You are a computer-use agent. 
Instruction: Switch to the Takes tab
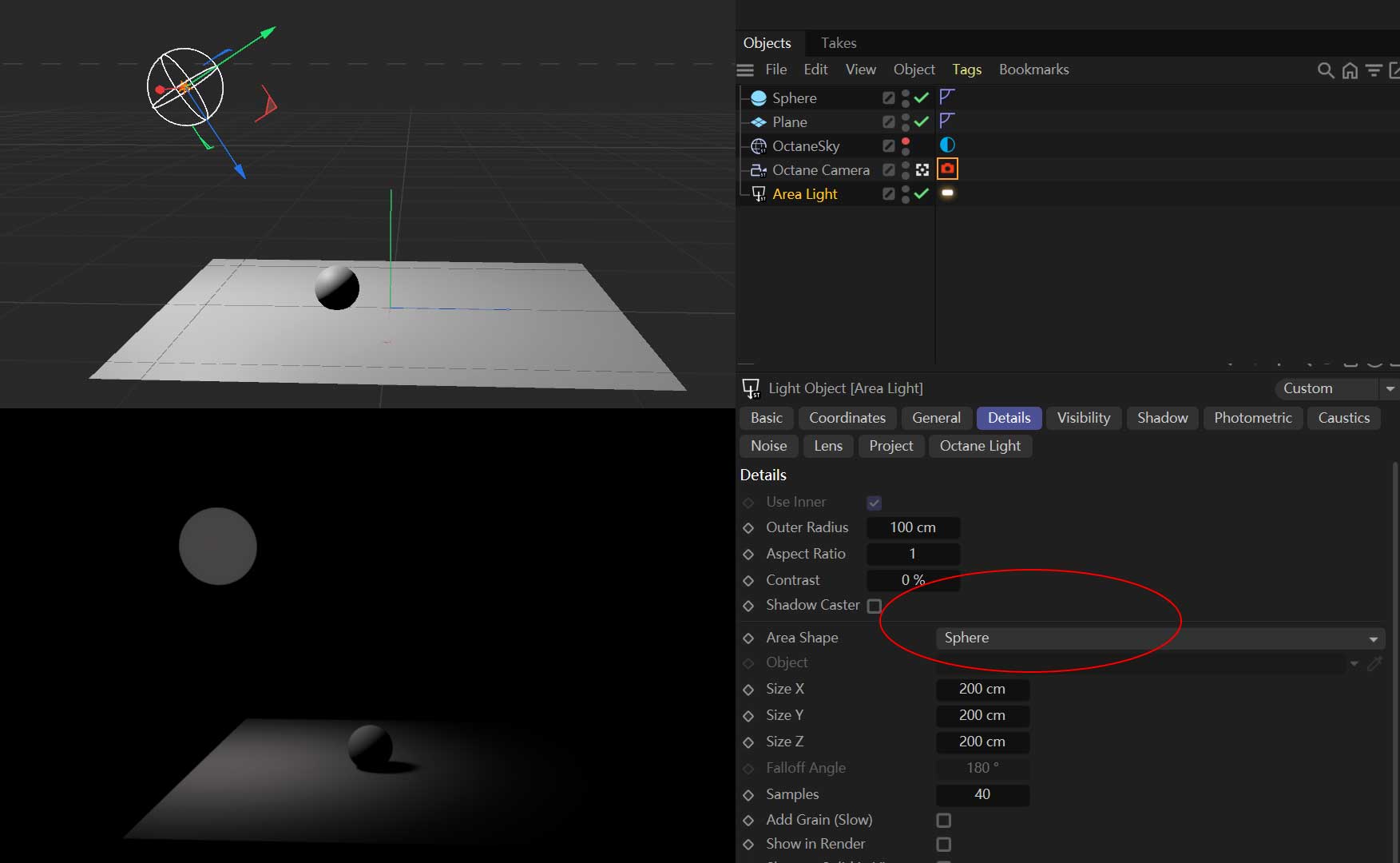(x=839, y=43)
